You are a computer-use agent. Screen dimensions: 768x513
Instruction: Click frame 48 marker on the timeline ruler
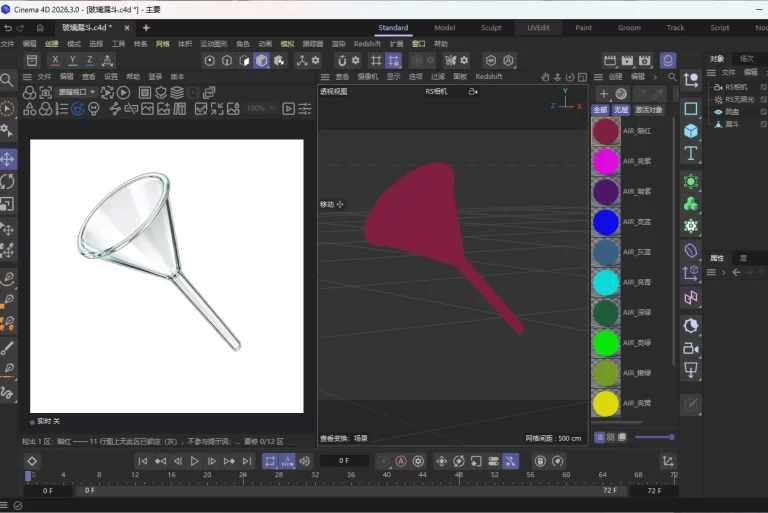459,475
